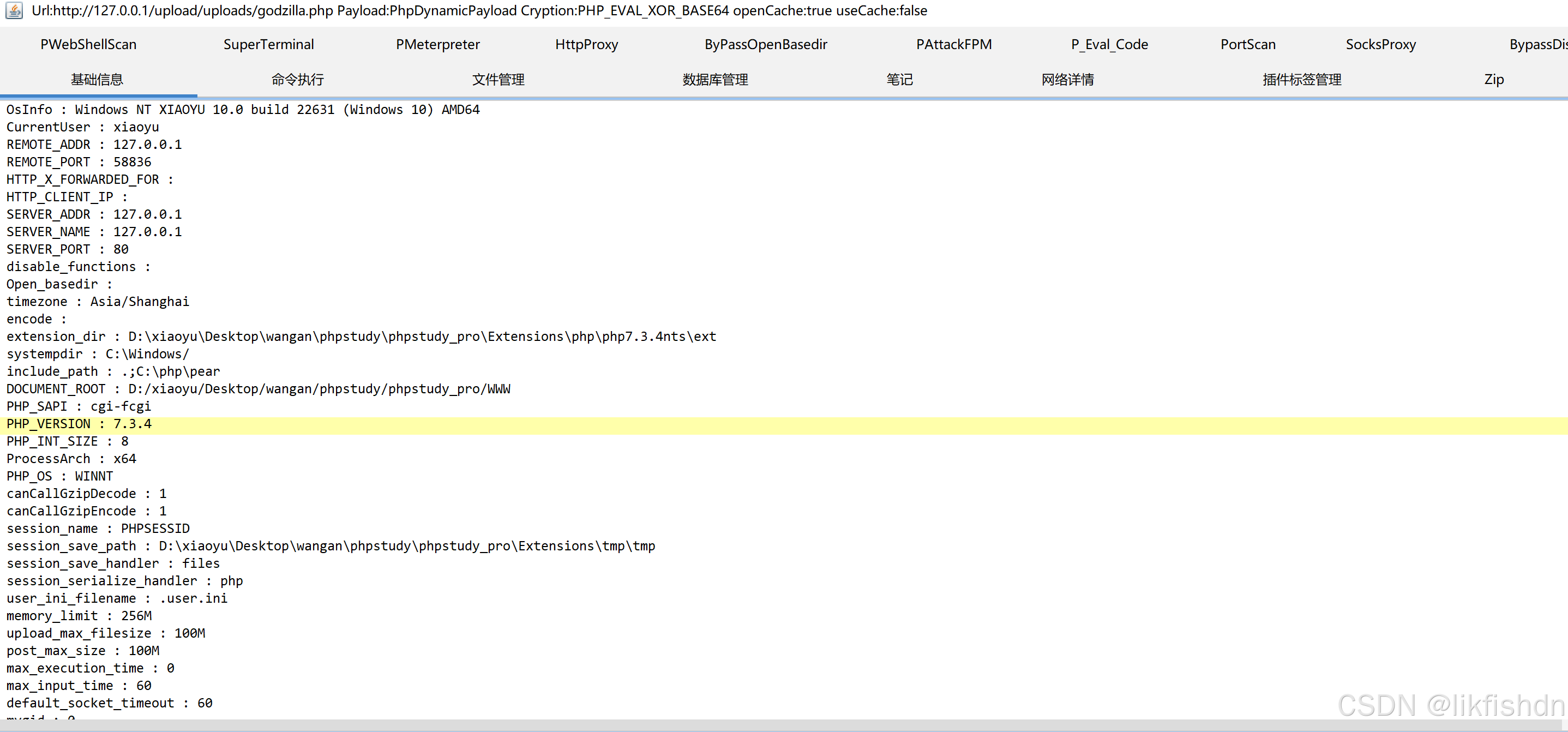The image size is (1568, 732).
Task: Open the P_Eval_Code tab
Action: [1109, 45]
